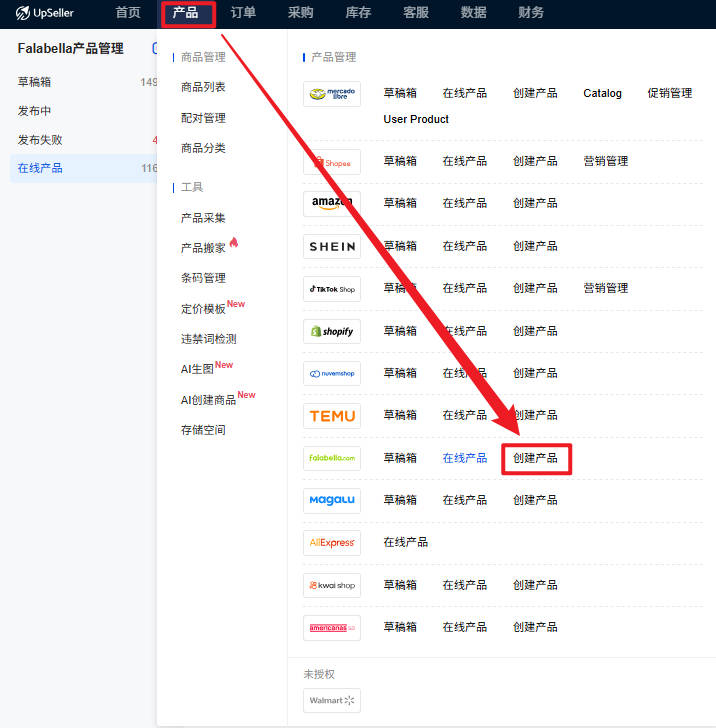Open Shopee 在线产品
This screenshot has width=716, height=728.
pyautogui.click(x=465, y=161)
